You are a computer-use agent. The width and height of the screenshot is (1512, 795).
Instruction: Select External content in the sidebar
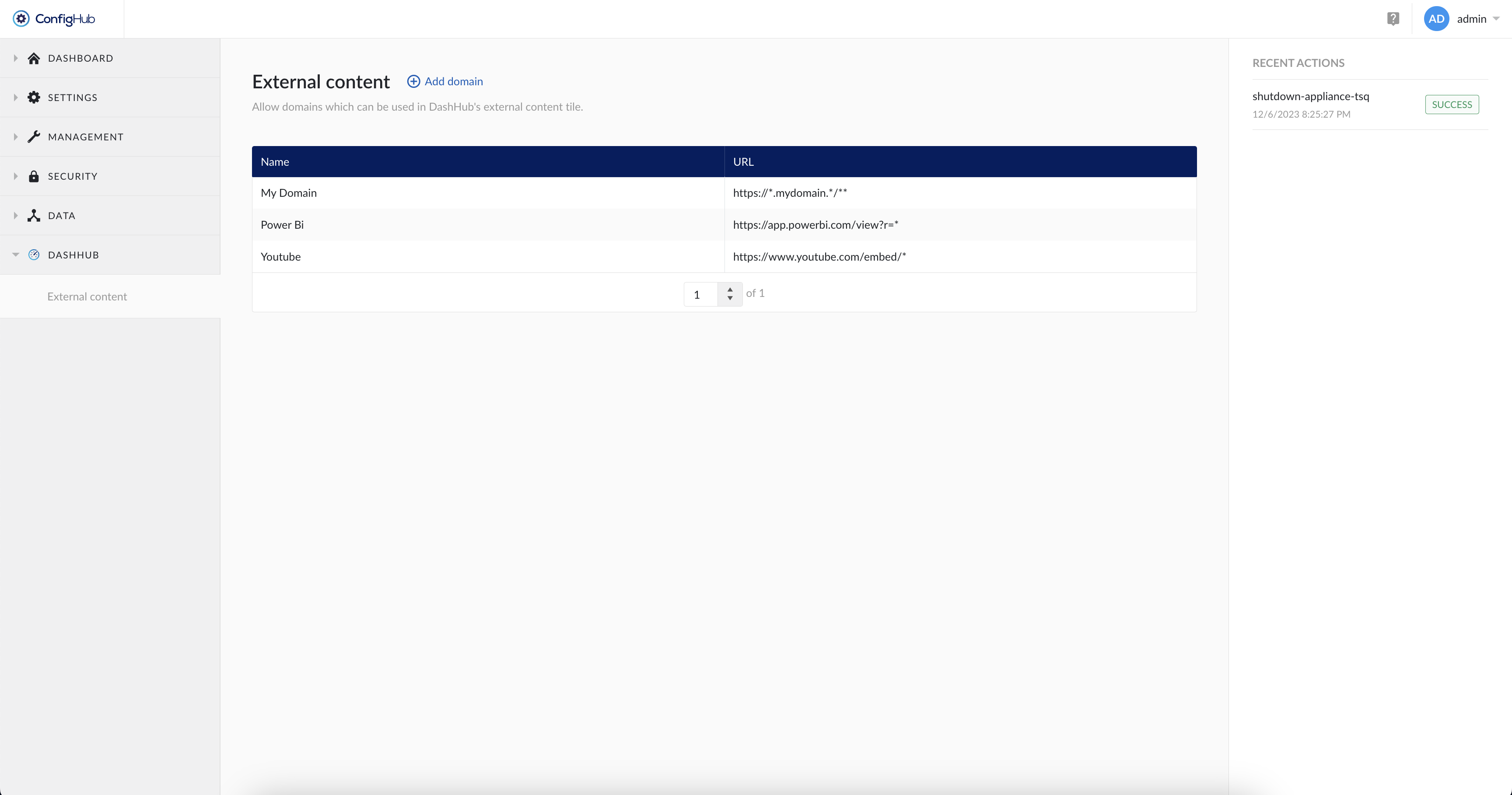click(86, 296)
